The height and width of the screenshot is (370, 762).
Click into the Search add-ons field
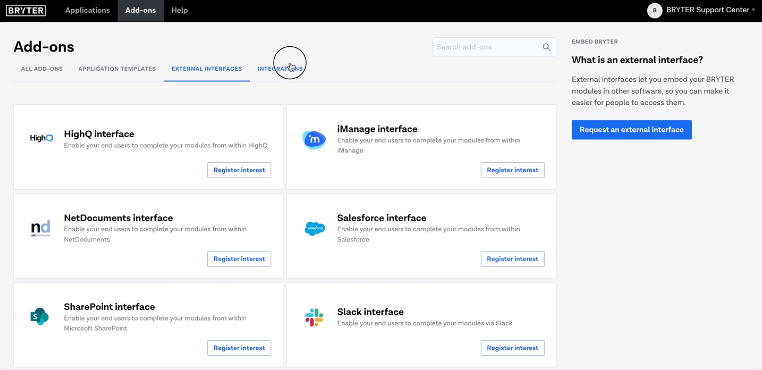pyautogui.click(x=494, y=47)
